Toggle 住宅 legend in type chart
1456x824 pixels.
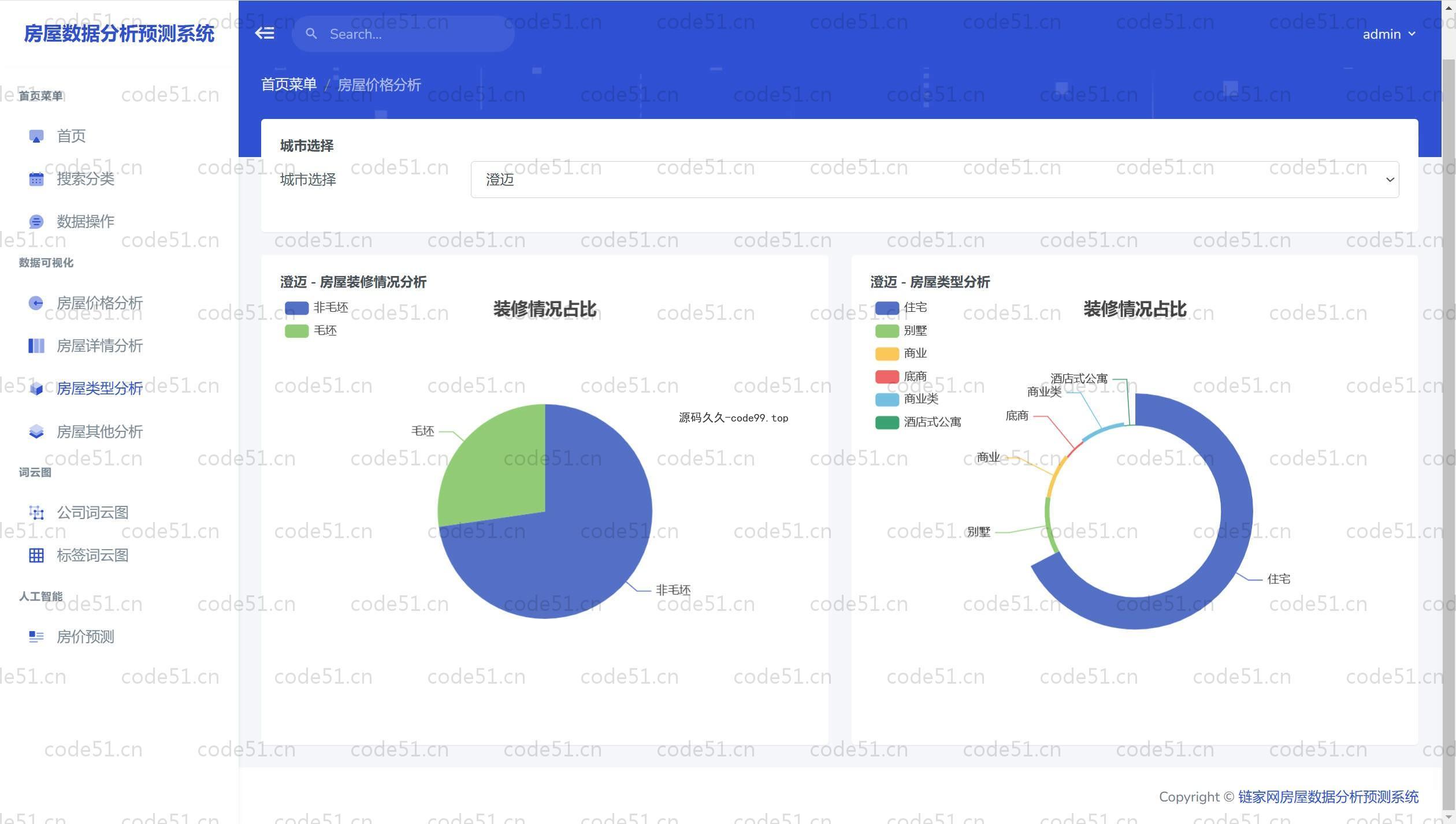(901, 308)
